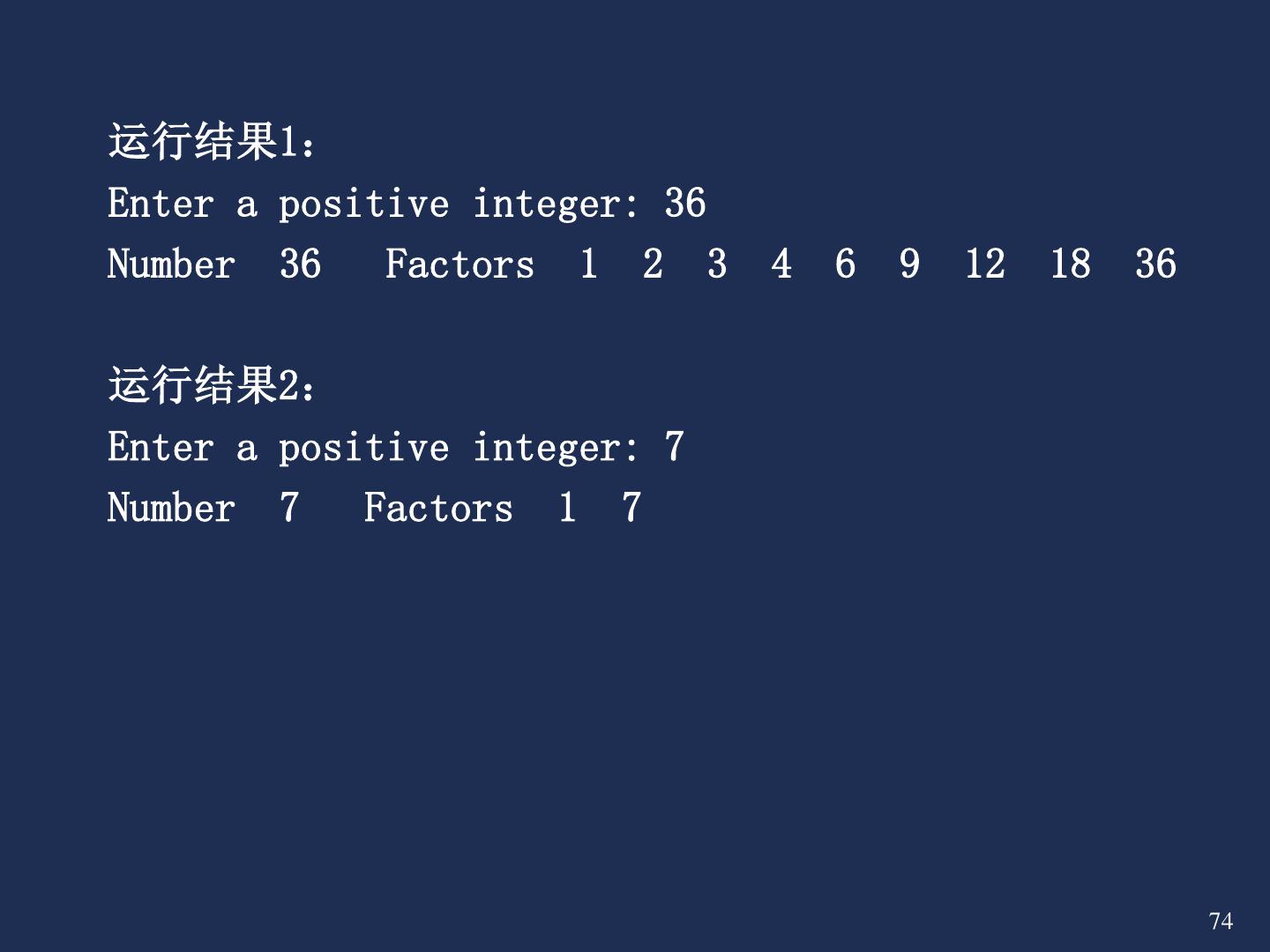This screenshot has height=952, width=1270.
Task: Click the heading 运行结果1
Action: [211, 142]
